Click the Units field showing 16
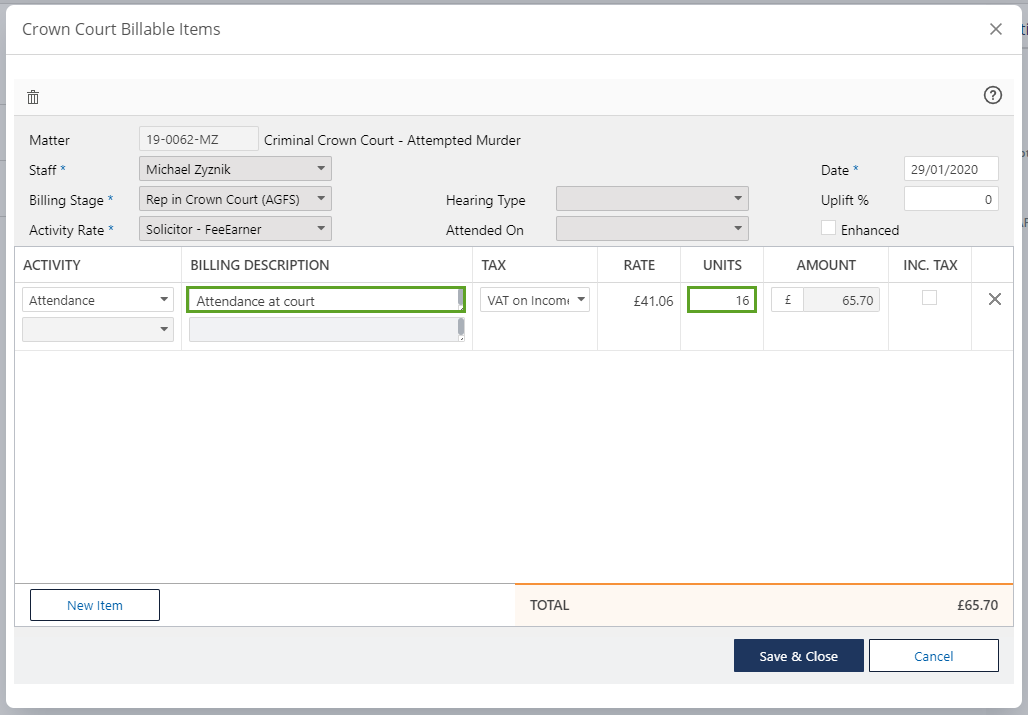 click(x=721, y=300)
